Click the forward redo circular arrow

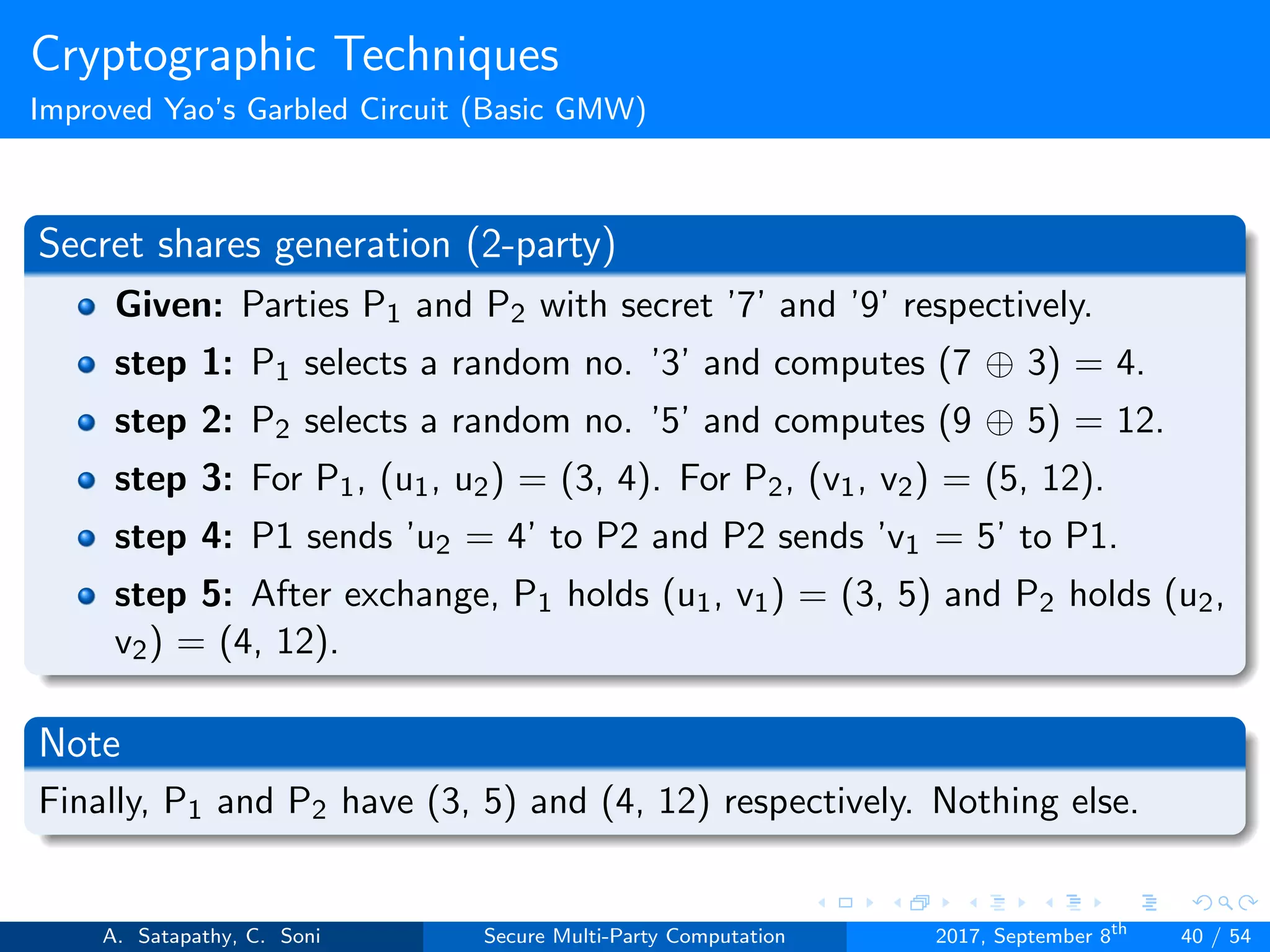[1248, 903]
